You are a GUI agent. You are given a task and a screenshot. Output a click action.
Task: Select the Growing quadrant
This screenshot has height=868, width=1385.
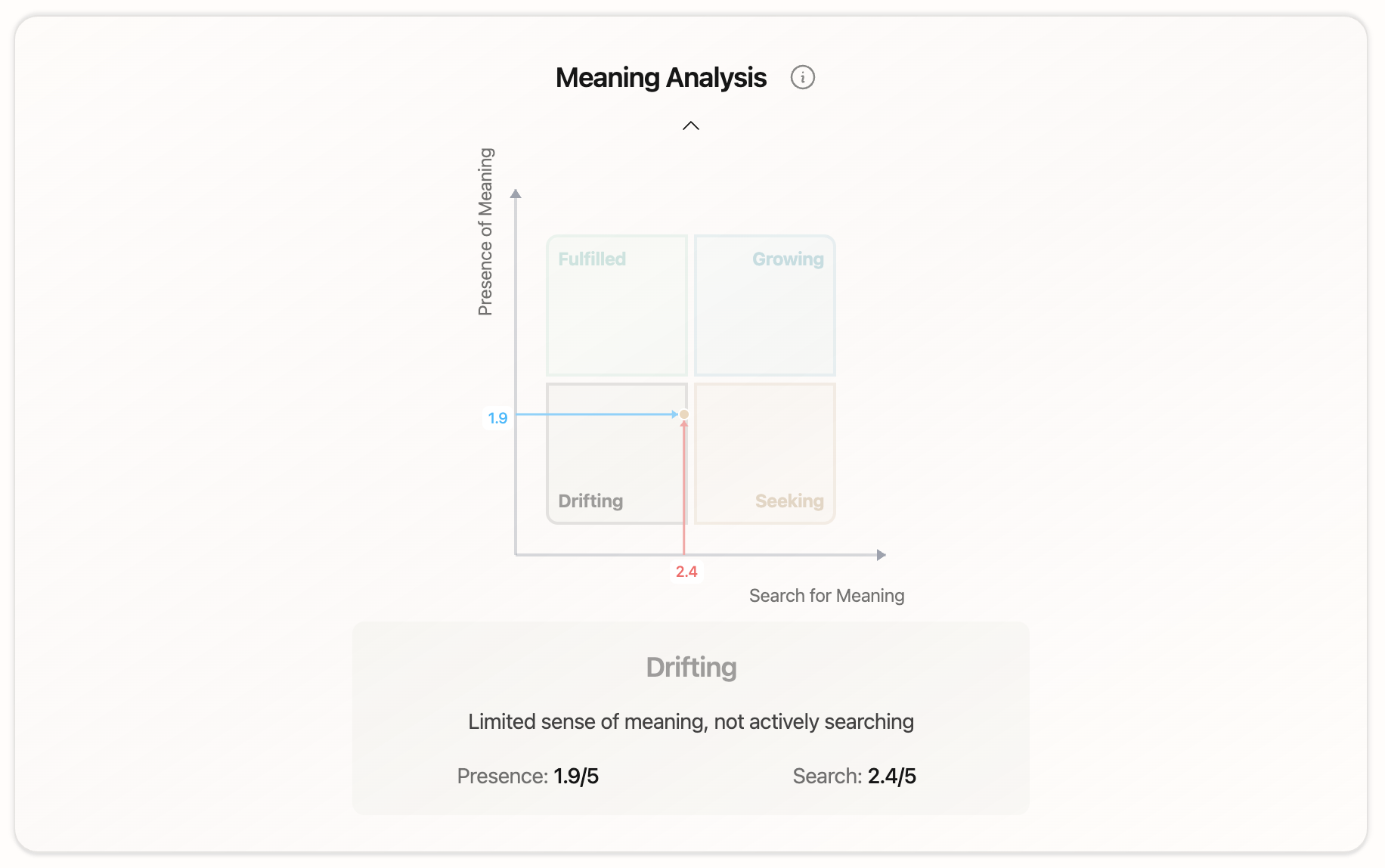pos(765,305)
